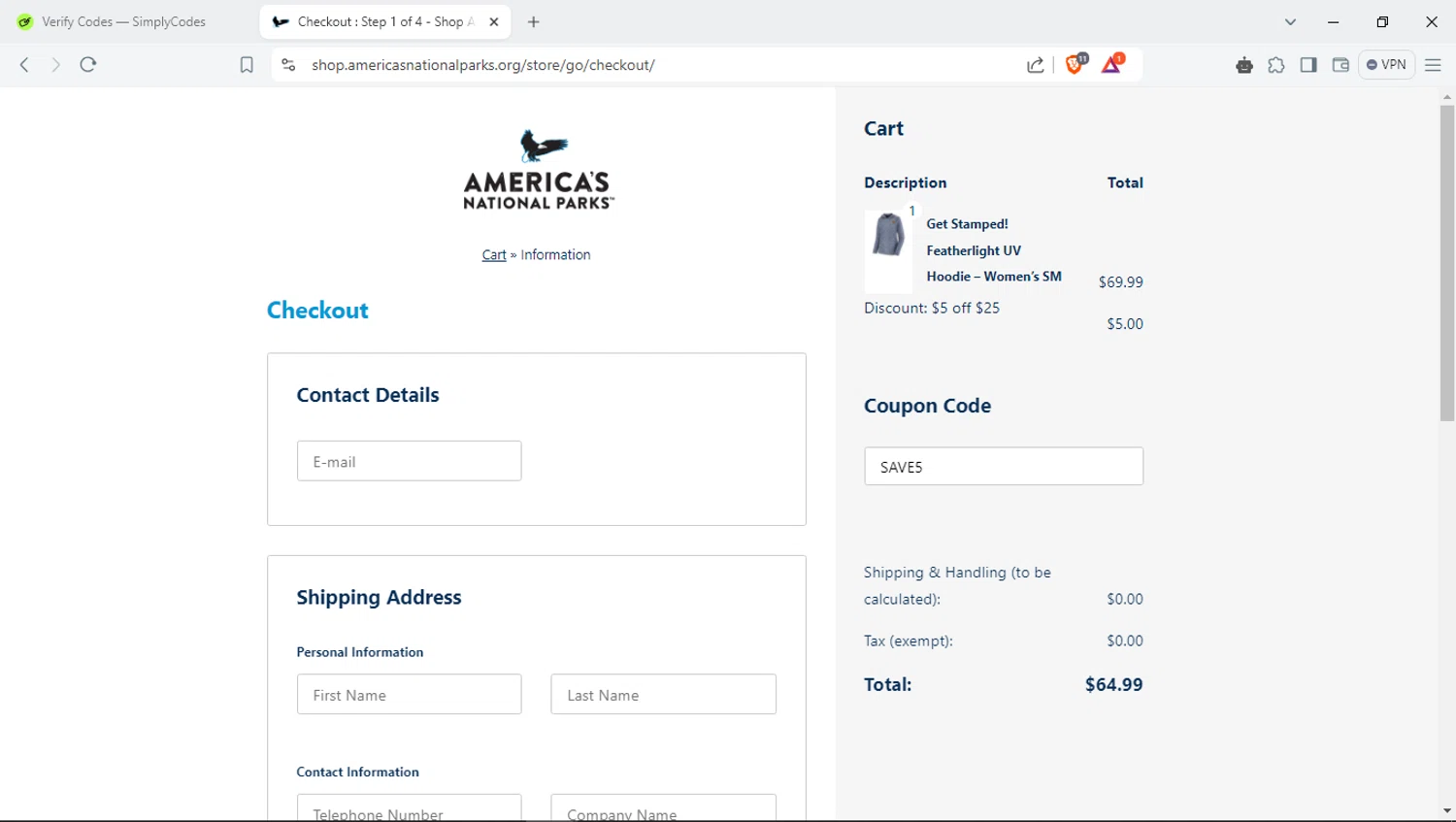
Task: Open the Leo AI assistant icon
Action: (x=1244, y=65)
